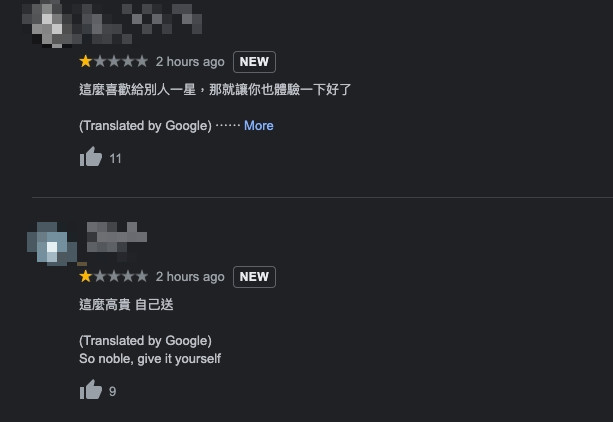Screen dimensions: 613x422
Task: Click the "這麼高貴 自己送" review text
Action: coord(133,303)
